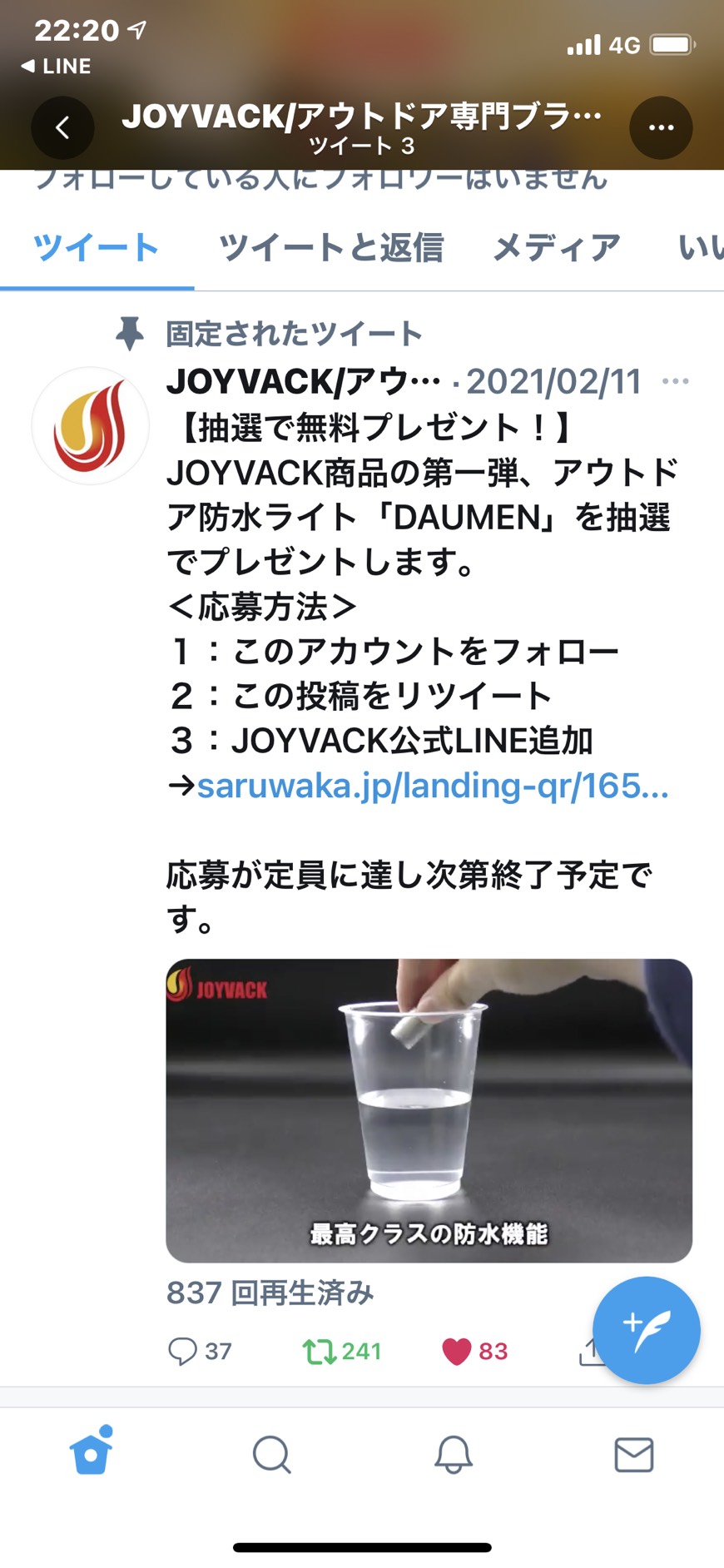Open the Messages envelope tab

[634, 1454]
